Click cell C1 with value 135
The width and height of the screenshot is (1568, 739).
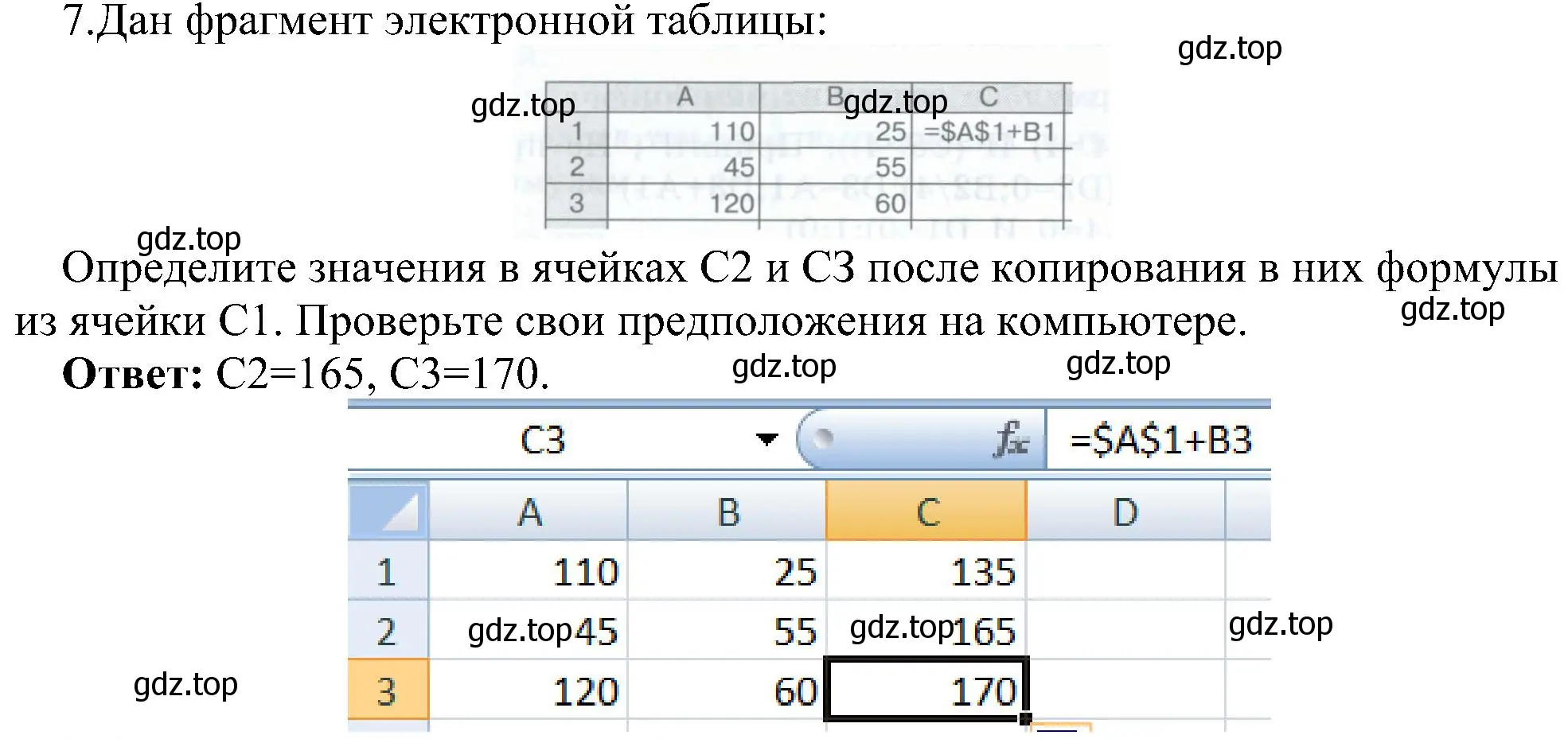[926, 570]
